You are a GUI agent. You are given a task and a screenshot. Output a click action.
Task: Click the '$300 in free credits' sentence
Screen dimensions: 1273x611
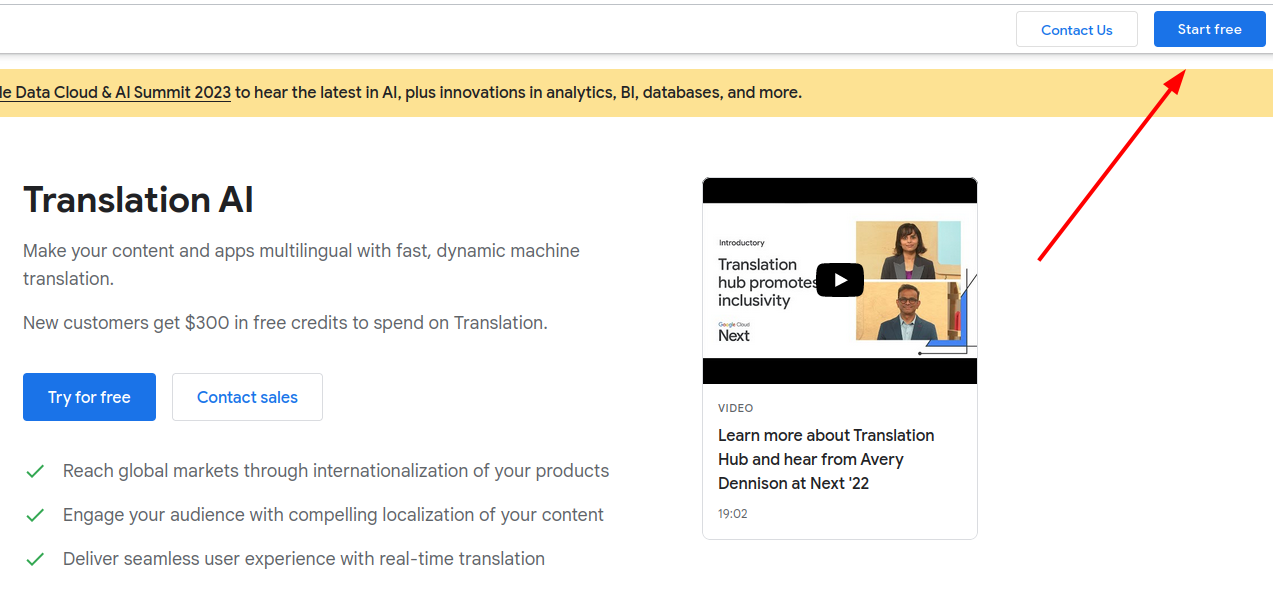point(285,323)
